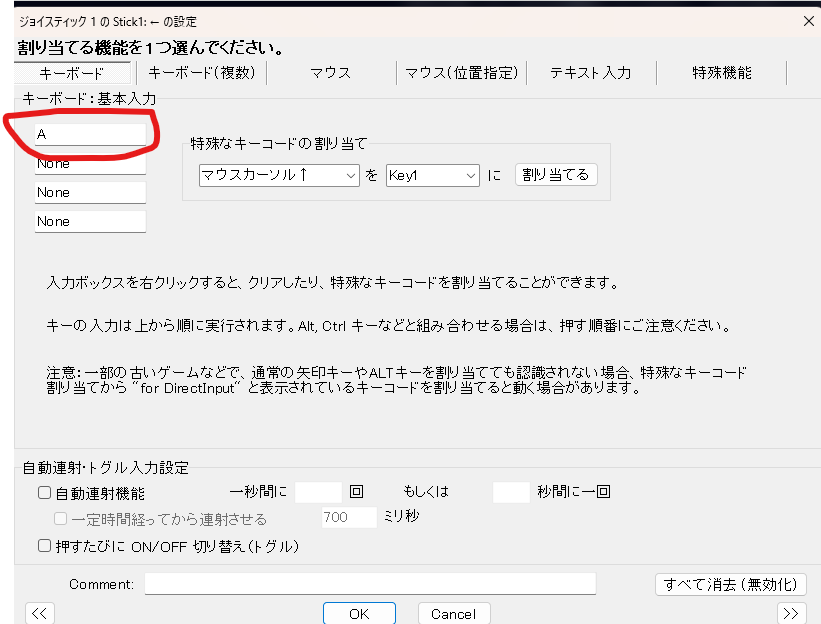This screenshot has width=821, height=624.
Task: Open the キーボード(複数) tab
Action: coord(202,73)
